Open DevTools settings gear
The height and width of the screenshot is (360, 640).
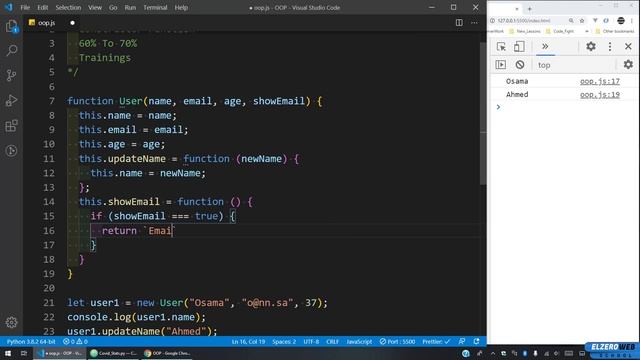pyautogui.click(x=591, y=47)
